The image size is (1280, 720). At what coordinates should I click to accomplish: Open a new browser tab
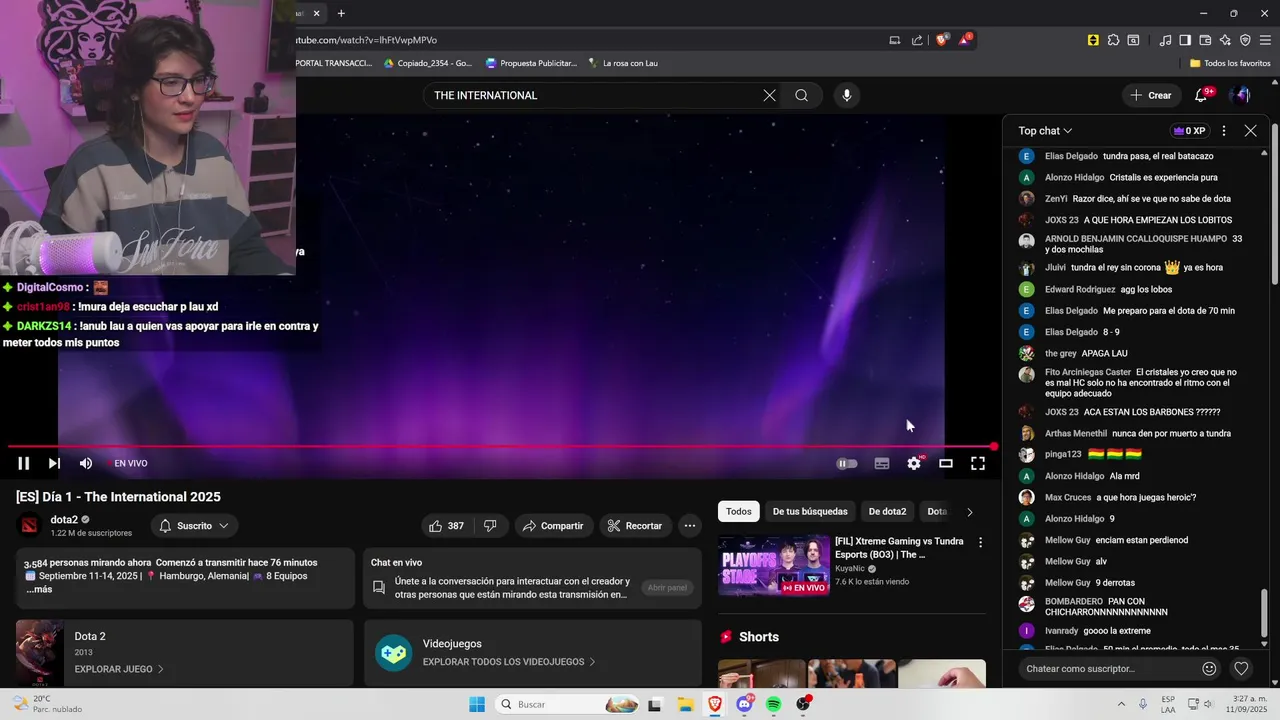tap(341, 13)
